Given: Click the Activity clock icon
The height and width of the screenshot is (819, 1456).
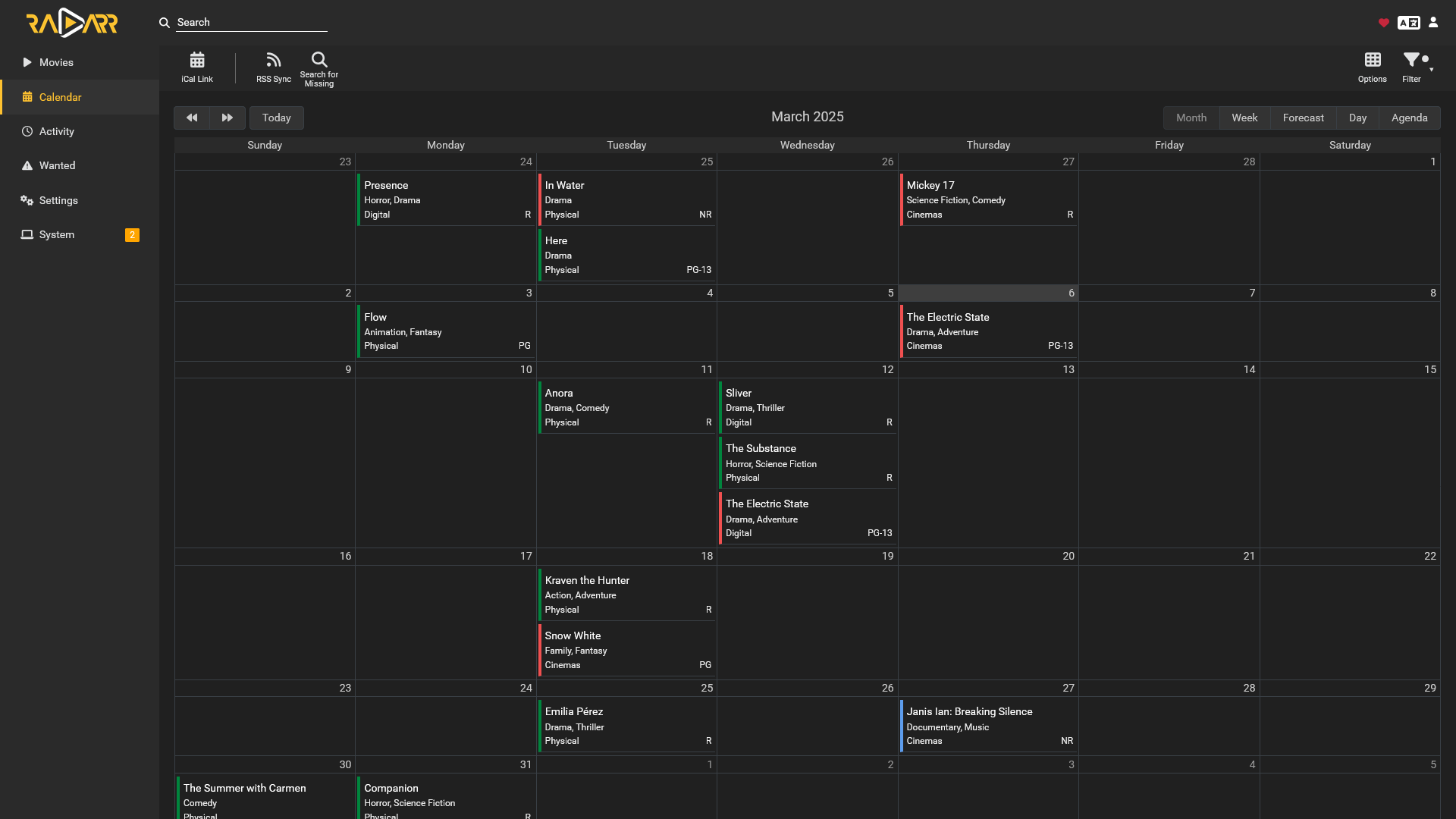Looking at the screenshot, I should coord(27,131).
